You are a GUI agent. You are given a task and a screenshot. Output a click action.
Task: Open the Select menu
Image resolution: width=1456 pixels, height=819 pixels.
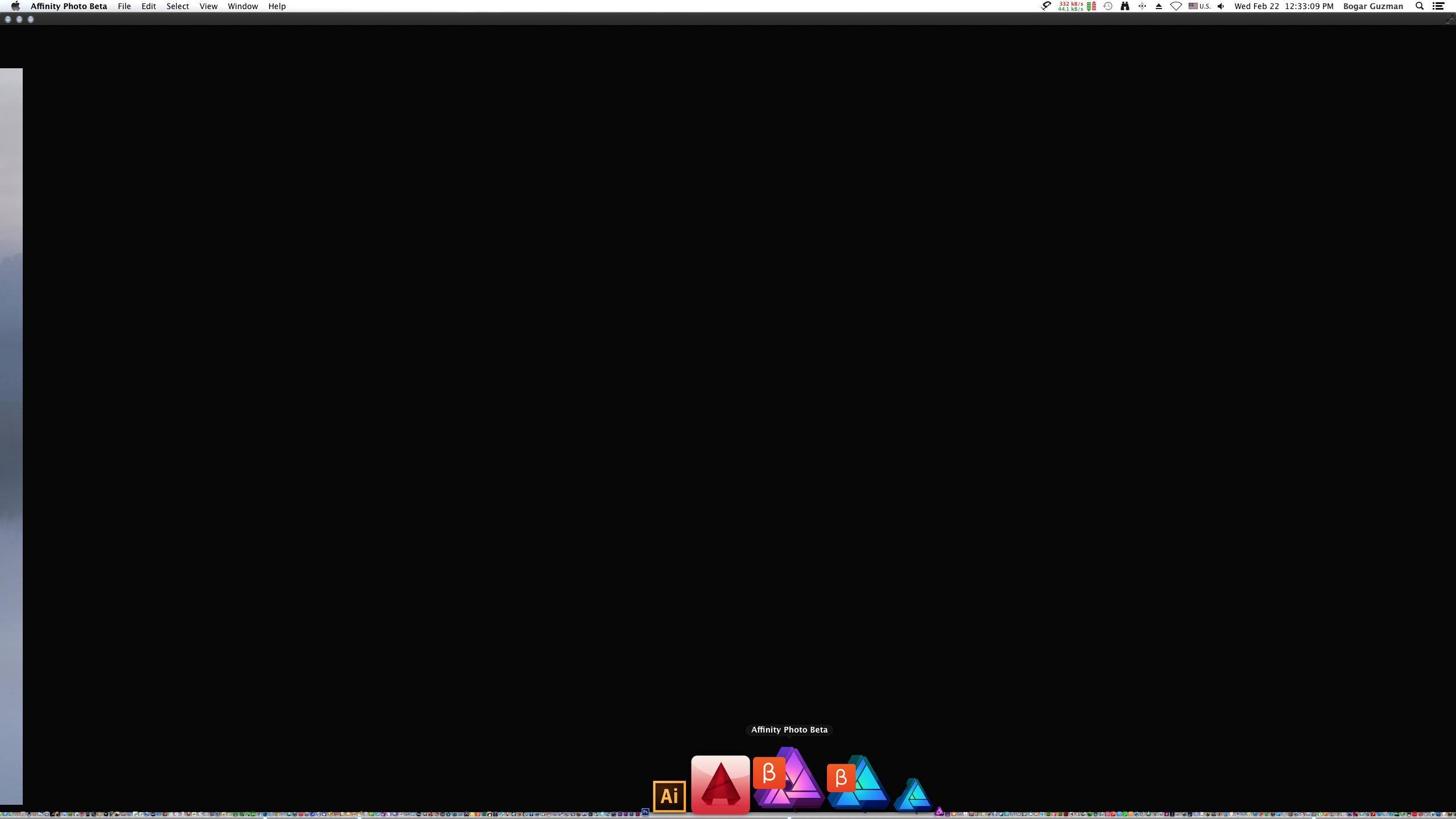point(177,6)
